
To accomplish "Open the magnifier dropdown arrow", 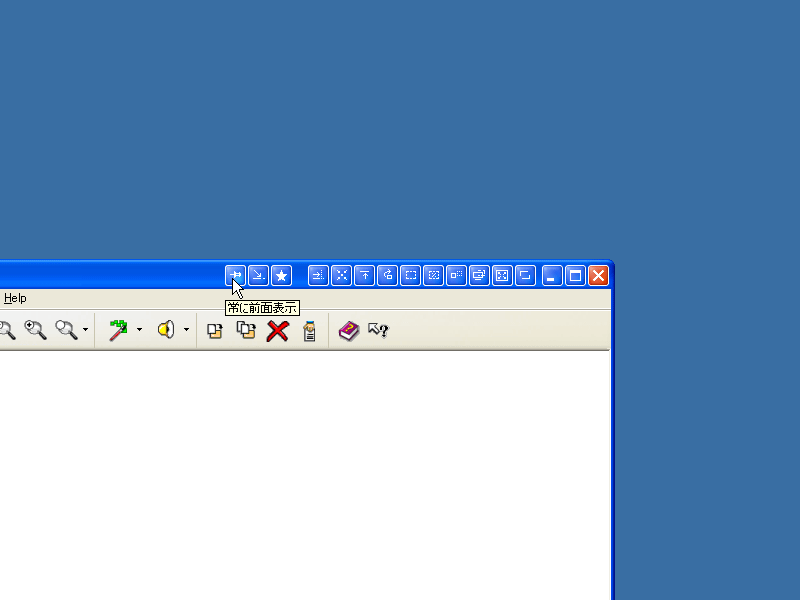I will [x=85, y=330].
